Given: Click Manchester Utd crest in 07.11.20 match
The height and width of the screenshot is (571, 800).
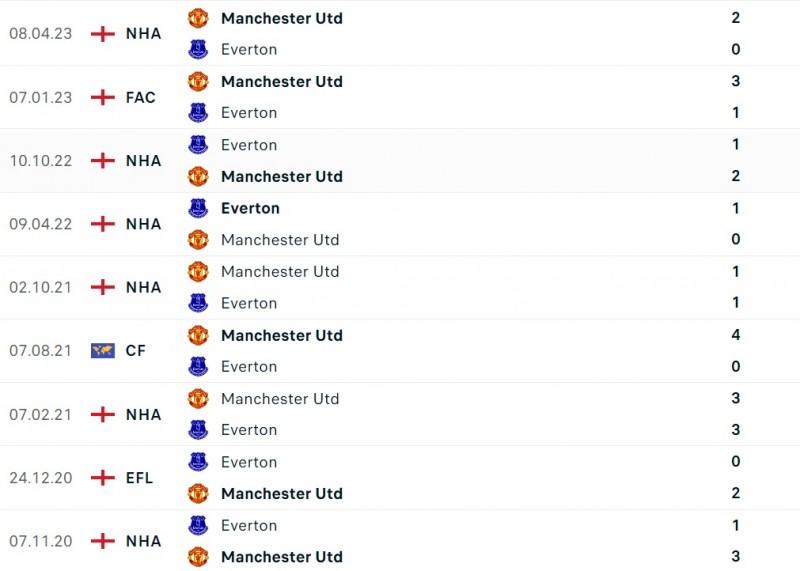Looking at the screenshot, I should click(198, 557).
